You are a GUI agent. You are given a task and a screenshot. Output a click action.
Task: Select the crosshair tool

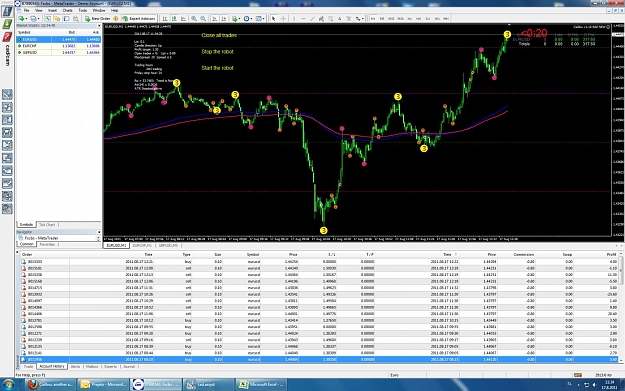click(x=283, y=19)
